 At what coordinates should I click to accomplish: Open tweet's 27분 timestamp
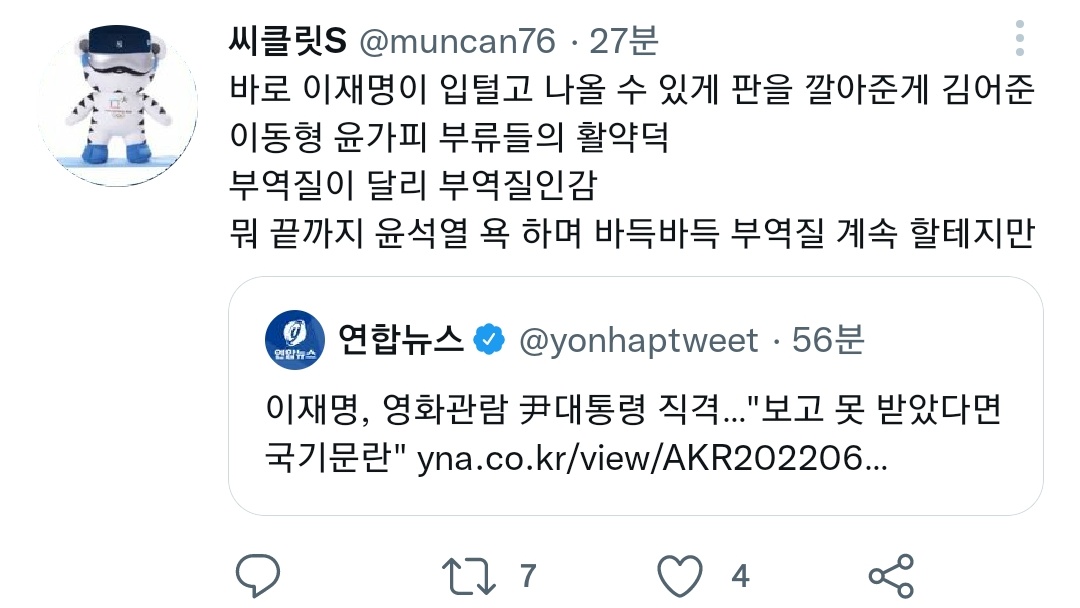pyautogui.click(x=624, y=41)
